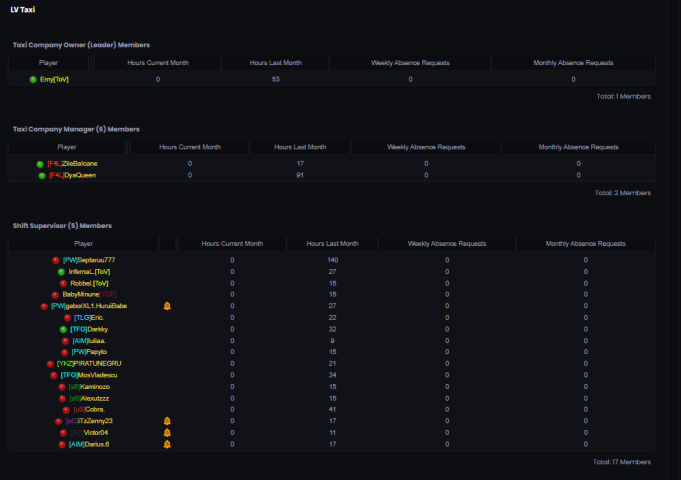Select the 53 hours value for Emy[ToV]

pos(276,79)
